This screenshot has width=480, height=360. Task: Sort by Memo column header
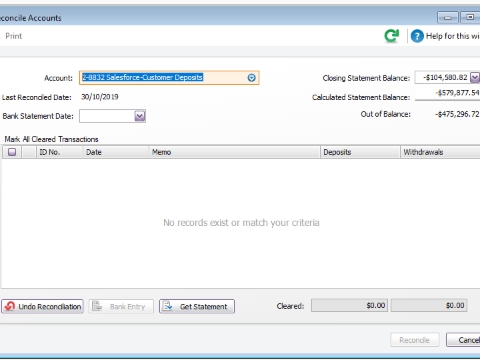234,152
